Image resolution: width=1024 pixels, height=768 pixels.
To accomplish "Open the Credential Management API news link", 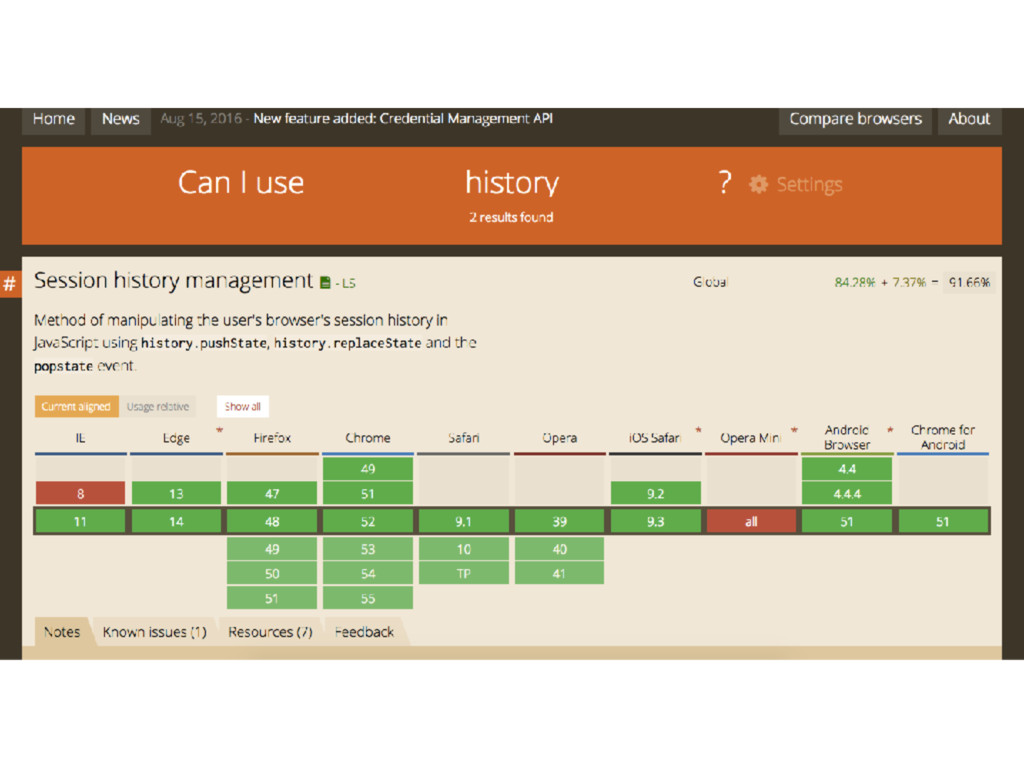I will (x=403, y=119).
